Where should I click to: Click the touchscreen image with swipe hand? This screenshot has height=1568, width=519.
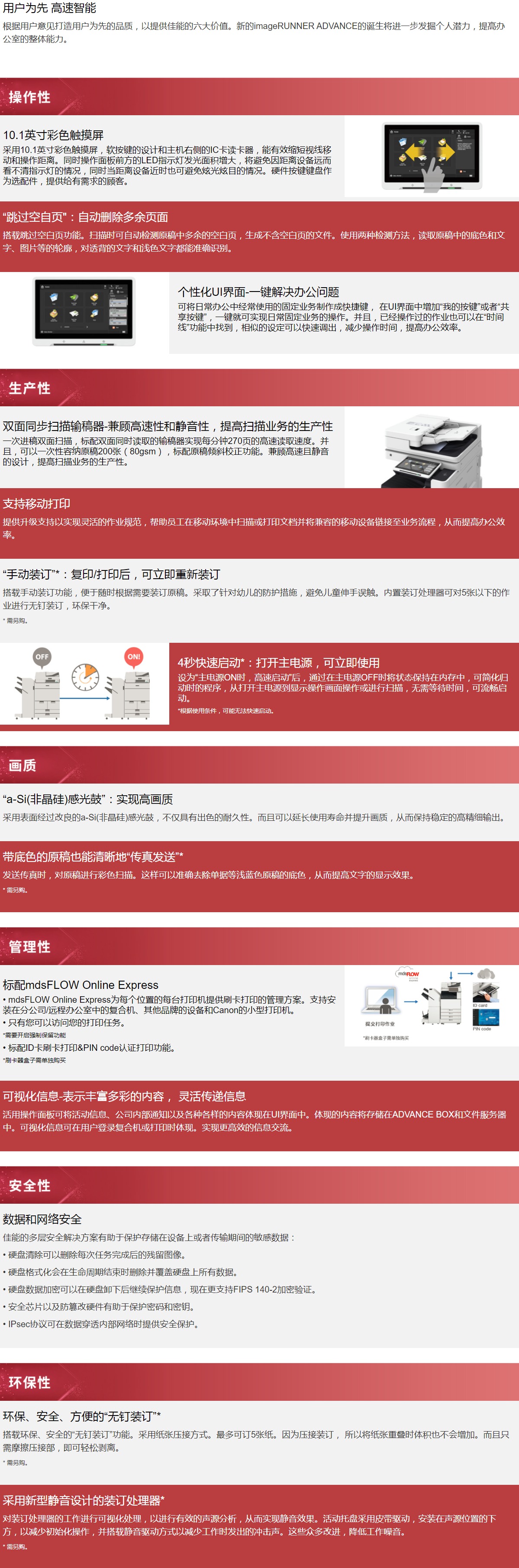[432, 156]
